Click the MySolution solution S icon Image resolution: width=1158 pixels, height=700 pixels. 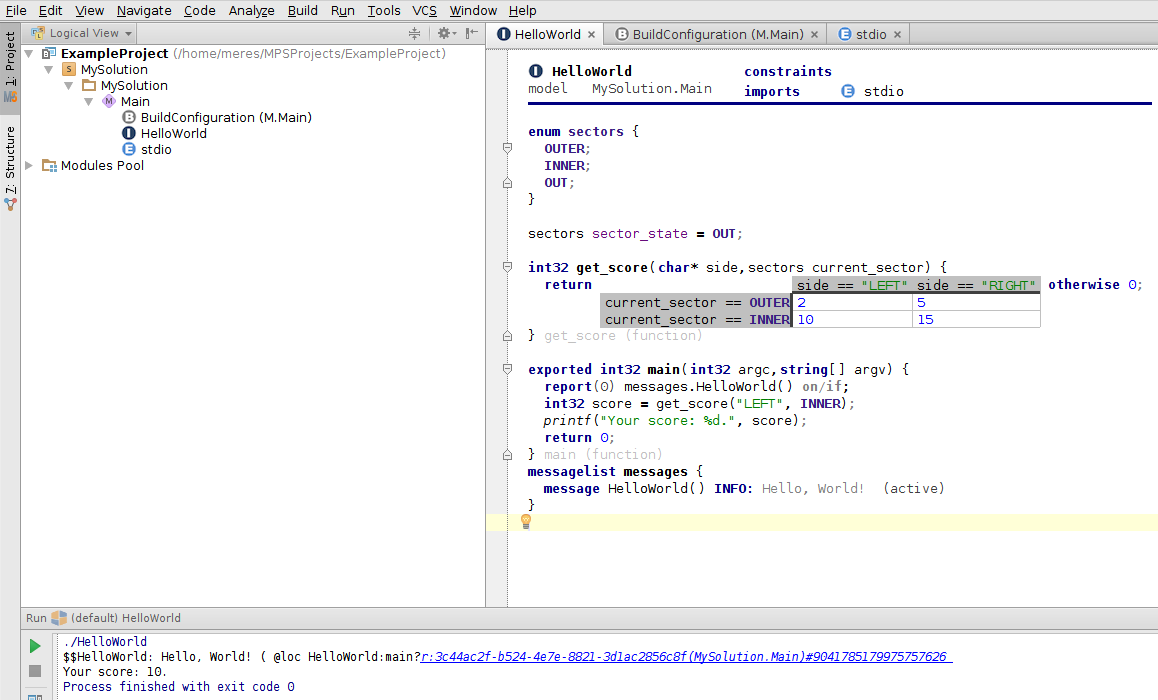(69, 69)
